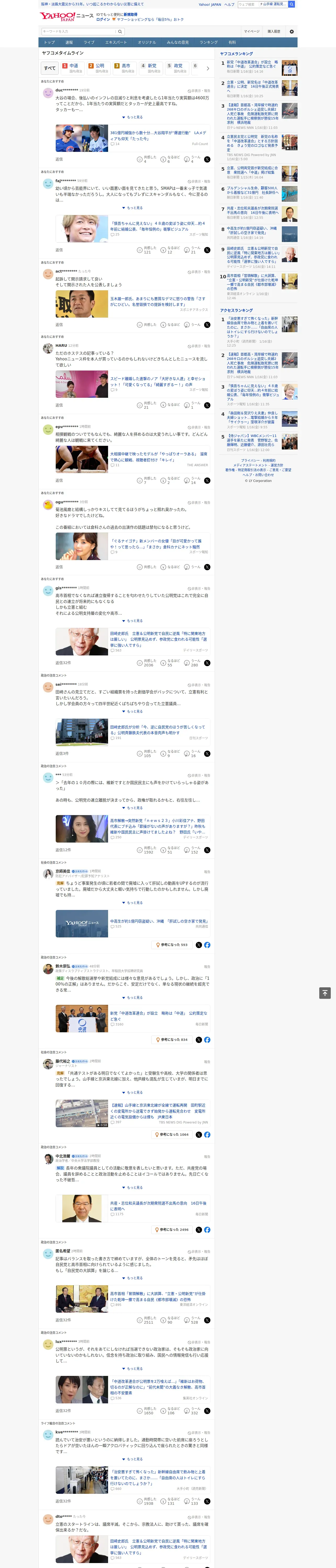336x1568 pixels.
Task: Open the settings gear icon in header
Action: [x=292, y=31]
